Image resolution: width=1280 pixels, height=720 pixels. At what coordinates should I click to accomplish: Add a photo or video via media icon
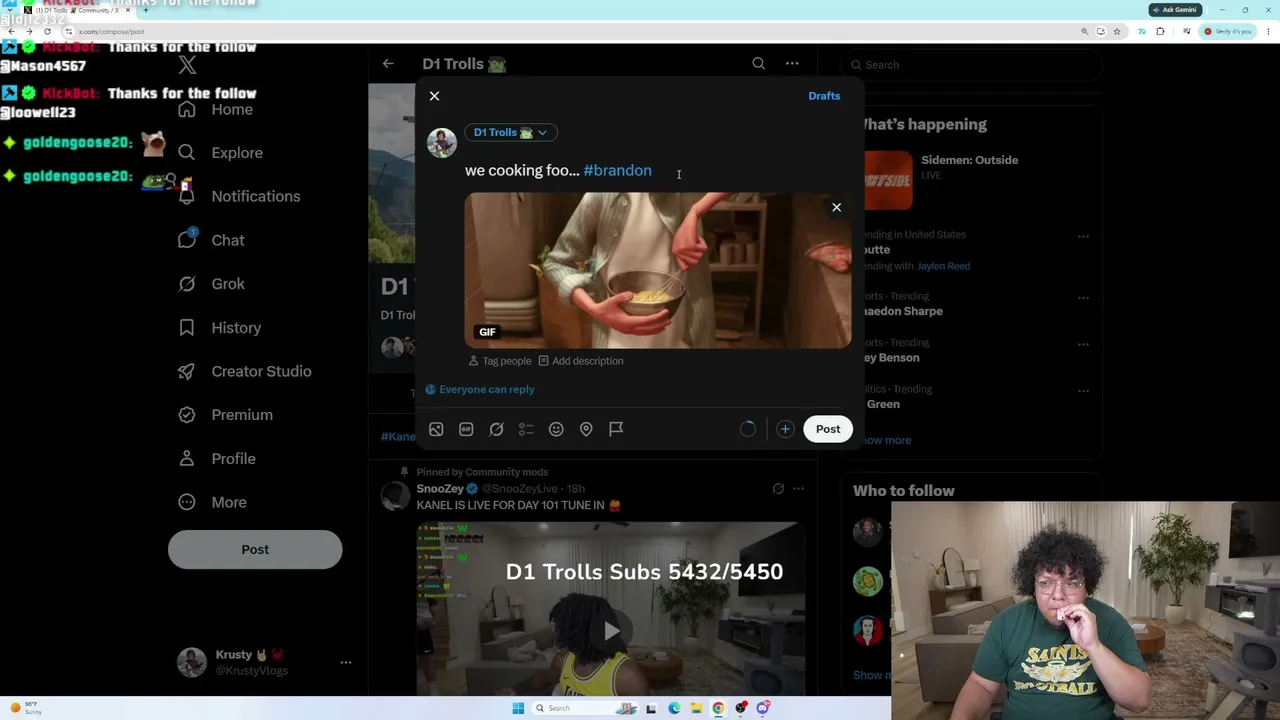click(436, 429)
